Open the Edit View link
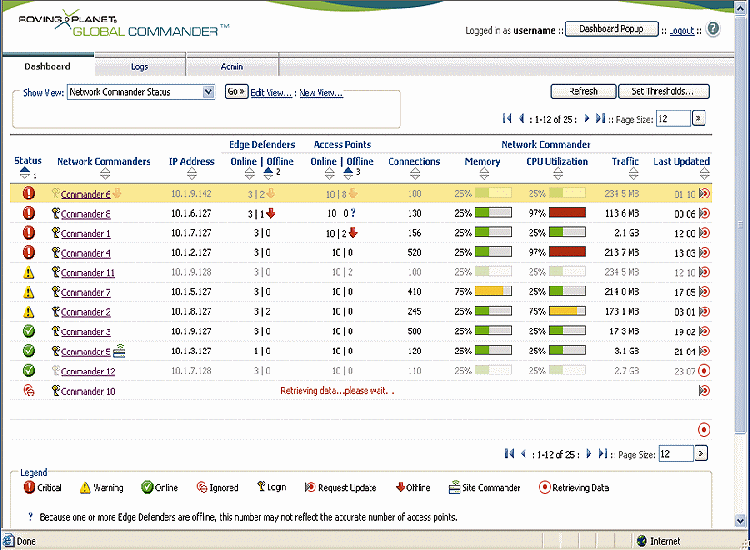Viewport: 750px width, 550px height. click(x=271, y=93)
